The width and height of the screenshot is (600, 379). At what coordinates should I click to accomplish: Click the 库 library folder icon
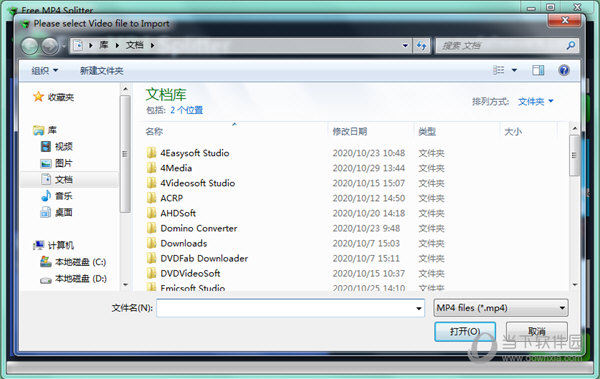click(39, 130)
